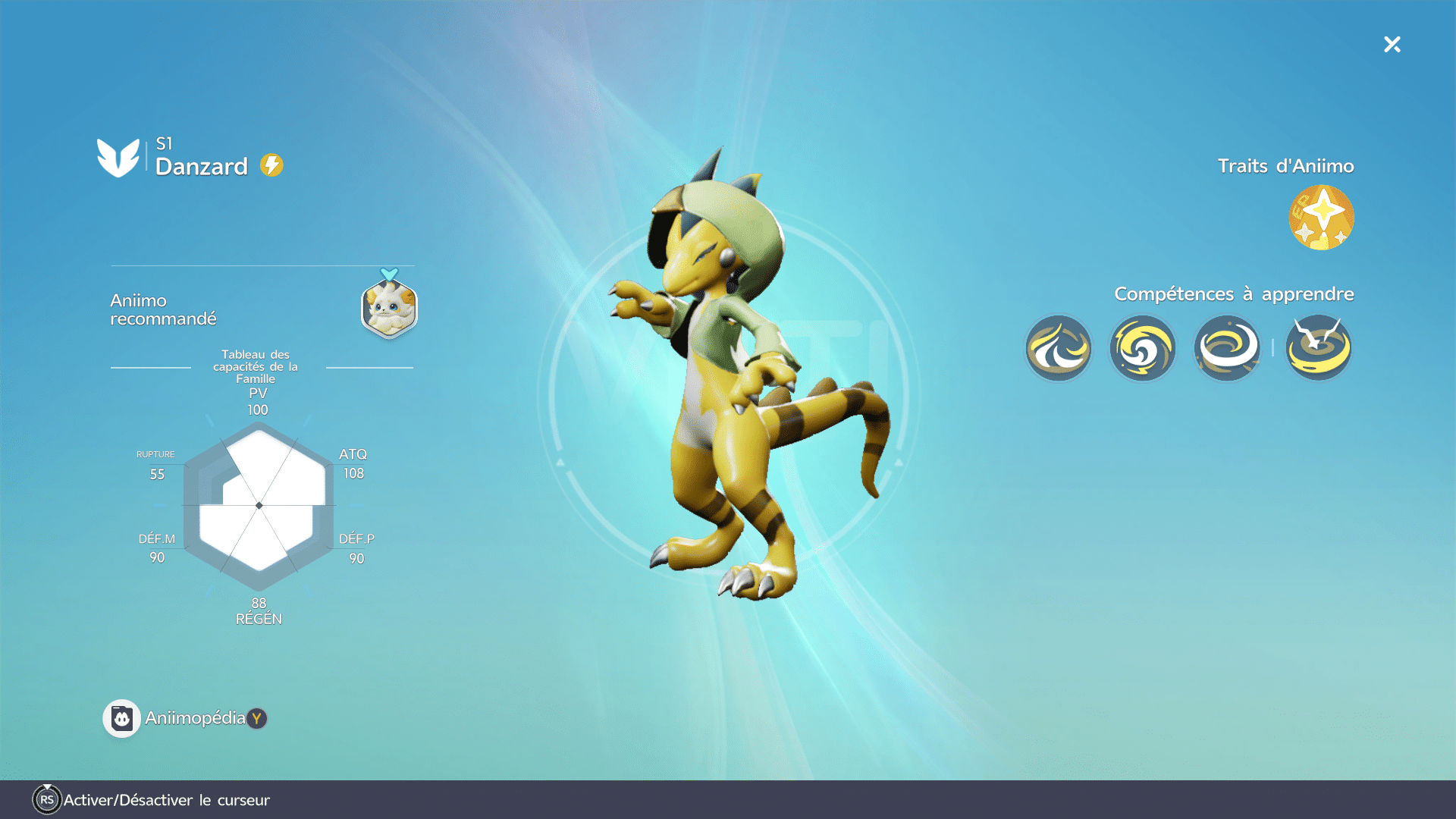Click the ATQ 108 stat

click(x=353, y=463)
